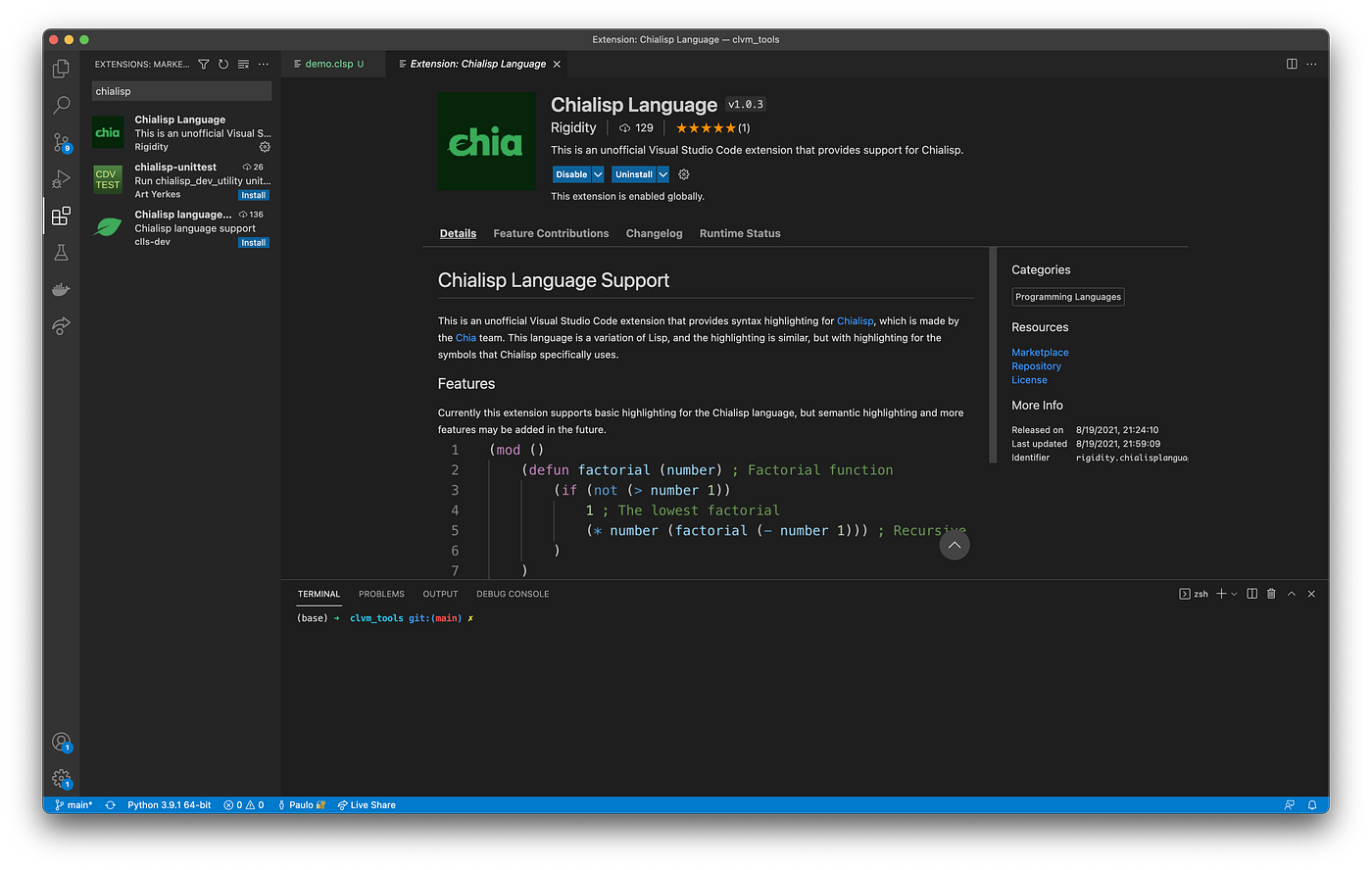Select the Details tab
The height and width of the screenshot is (870, 1372).
[458, 233]
